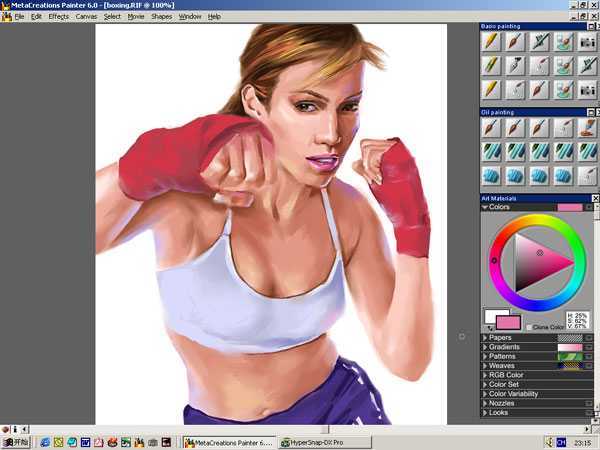Collapse the Basic painting palette with its box button

click(591, 26)
